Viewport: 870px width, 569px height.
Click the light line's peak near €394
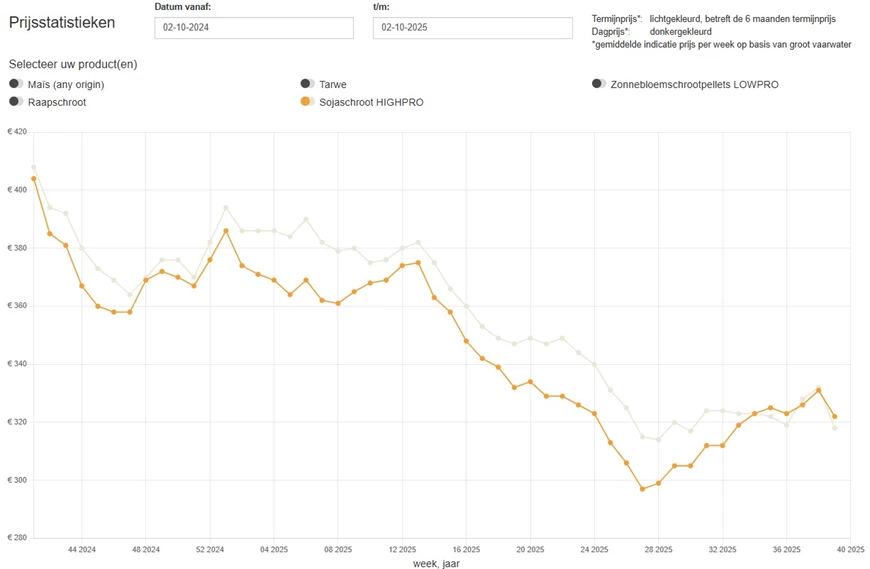(226, 208)
